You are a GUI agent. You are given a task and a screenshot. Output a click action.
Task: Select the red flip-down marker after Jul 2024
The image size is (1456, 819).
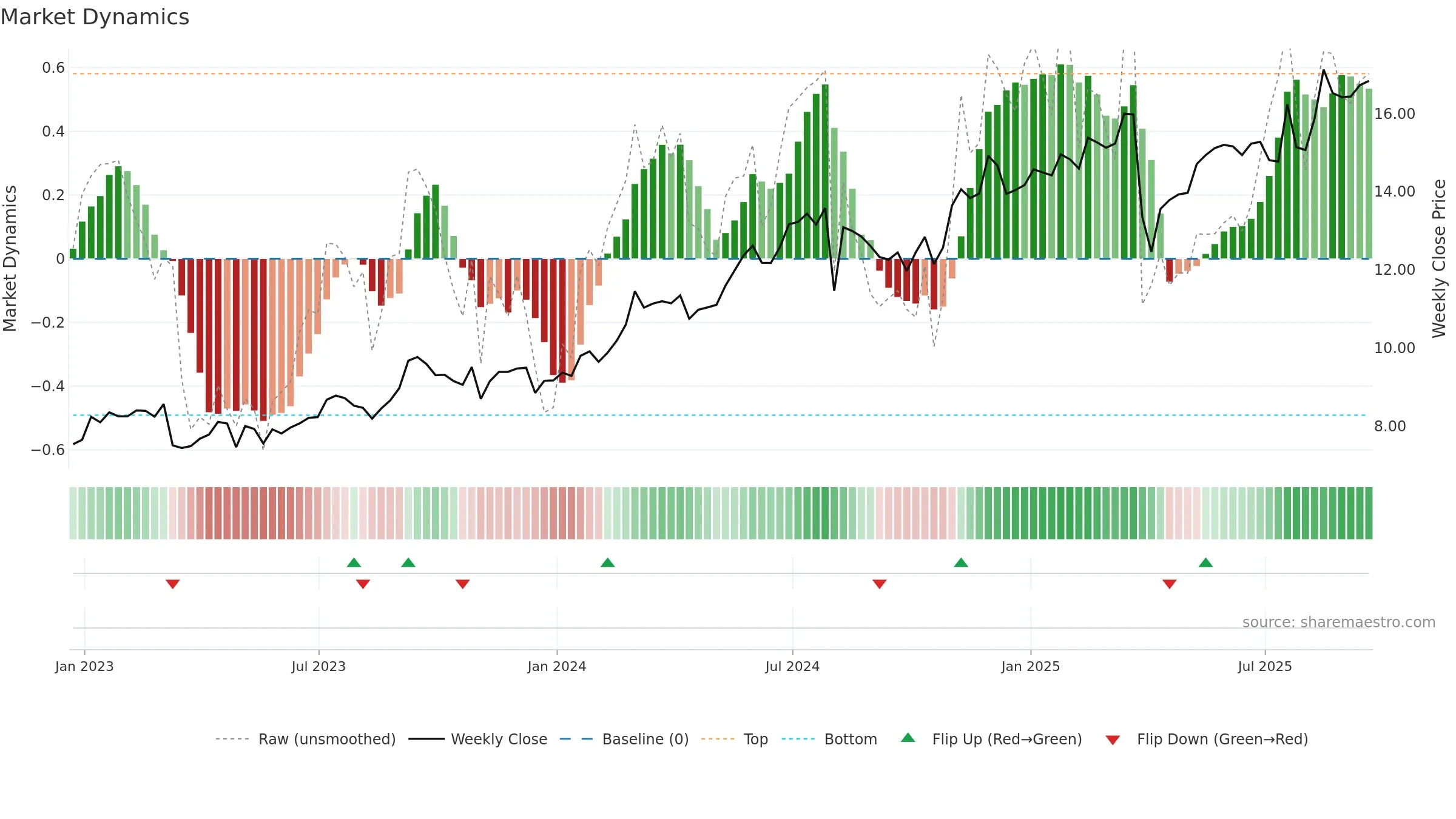coord(879,584)
